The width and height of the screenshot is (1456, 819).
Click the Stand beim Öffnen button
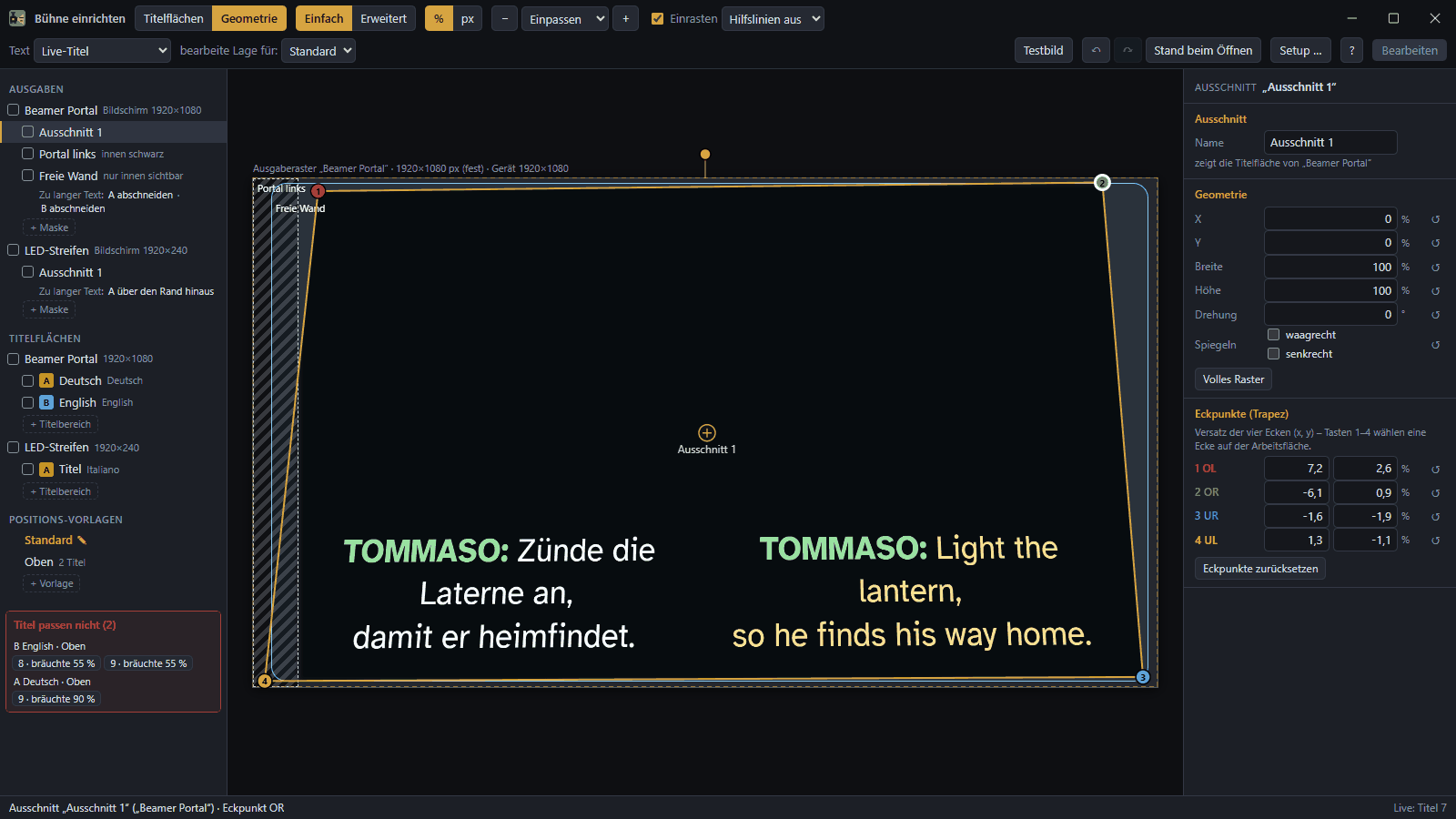pos(1203,51)
